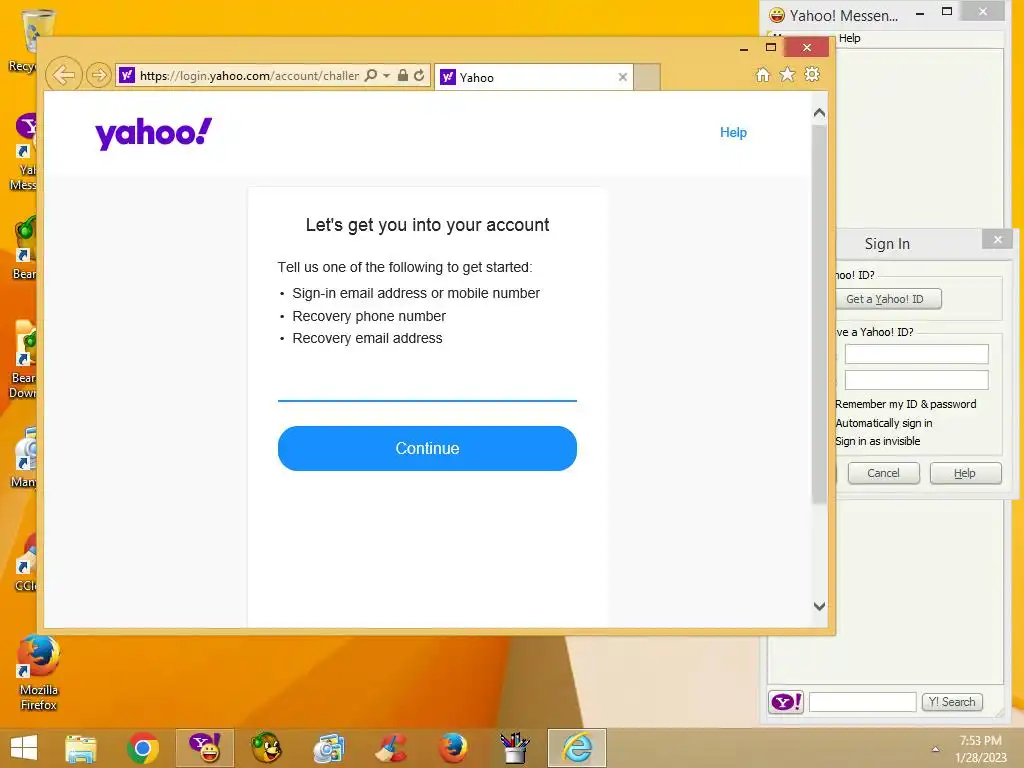Focus the Messenger web search field
1024x768 pixels.
click(862, 702)
